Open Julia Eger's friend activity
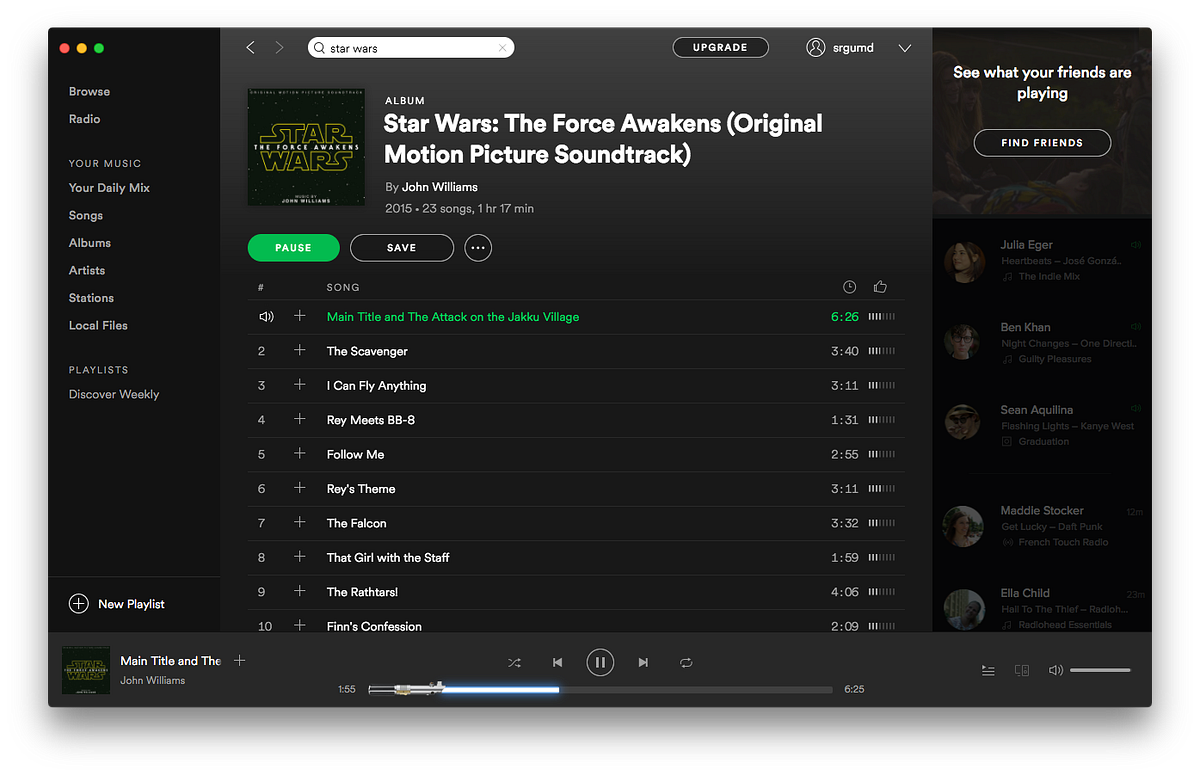The width and height of the screenshot is (1200, 776). point(1042,260)
